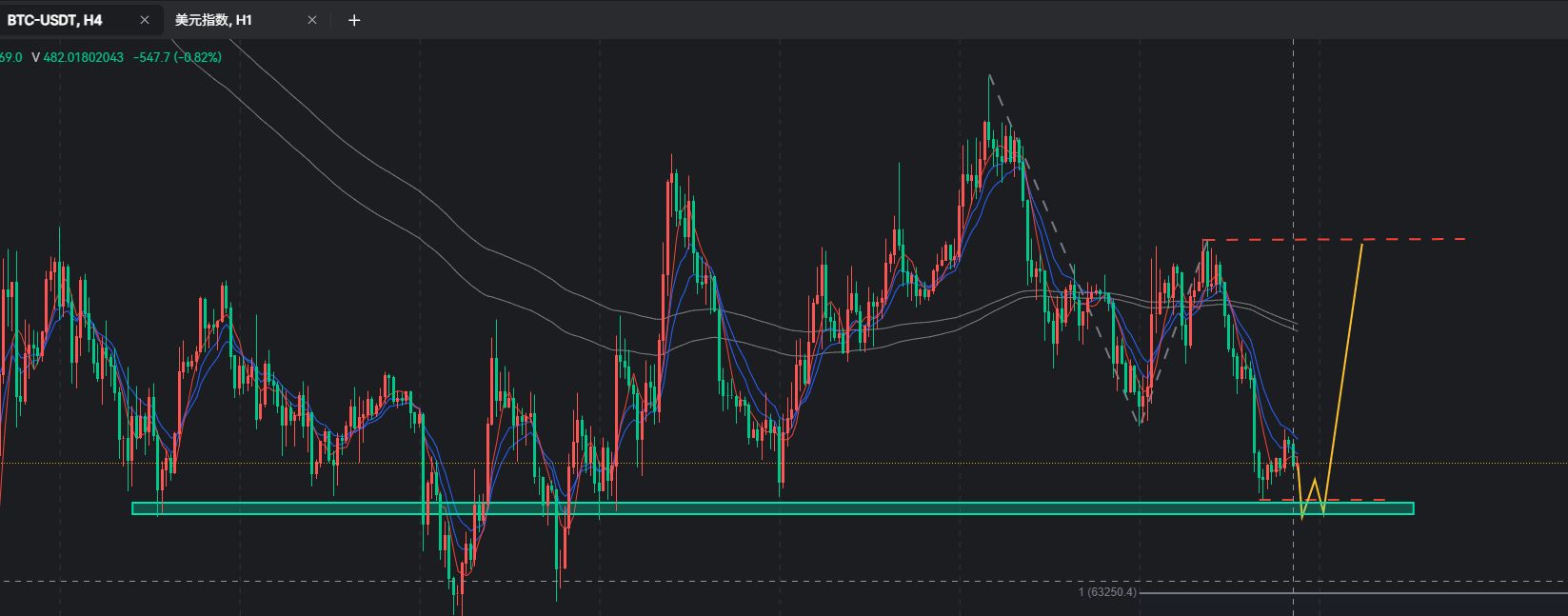1568x616 pixels.
Task: Click the lowest candle wick at chart bottom
Action: point(461,609)
